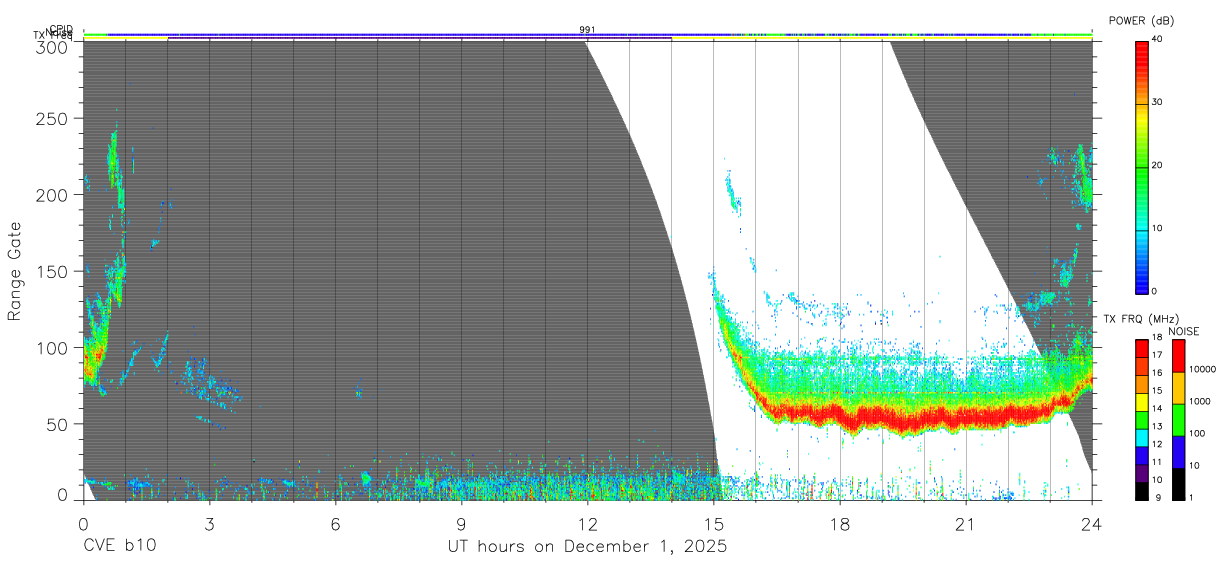Pick the green swatch in NOISE legend

tap(1178, 420)
